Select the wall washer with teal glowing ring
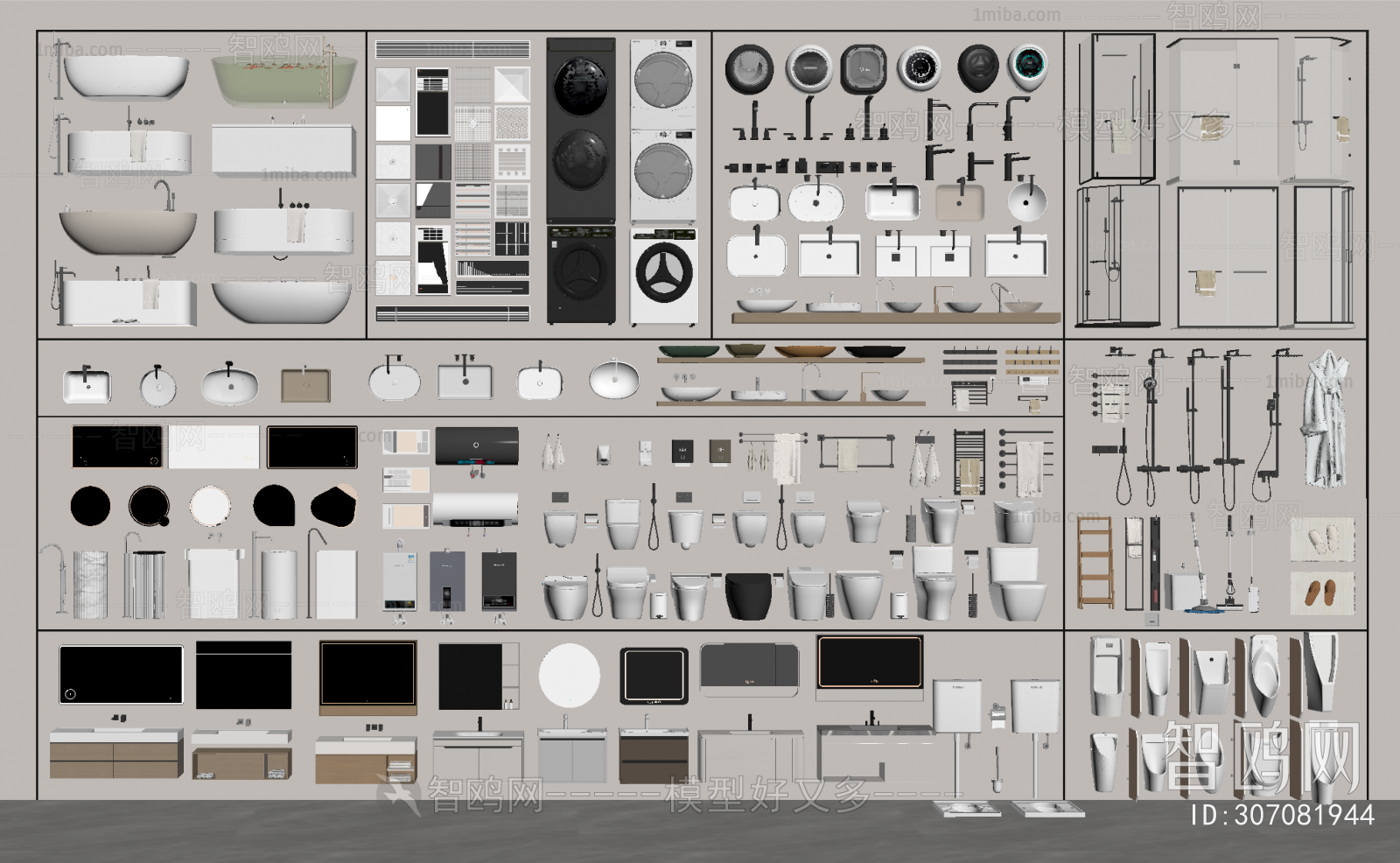Screen dimensions: 1400x863 [x=1027, y=67]
